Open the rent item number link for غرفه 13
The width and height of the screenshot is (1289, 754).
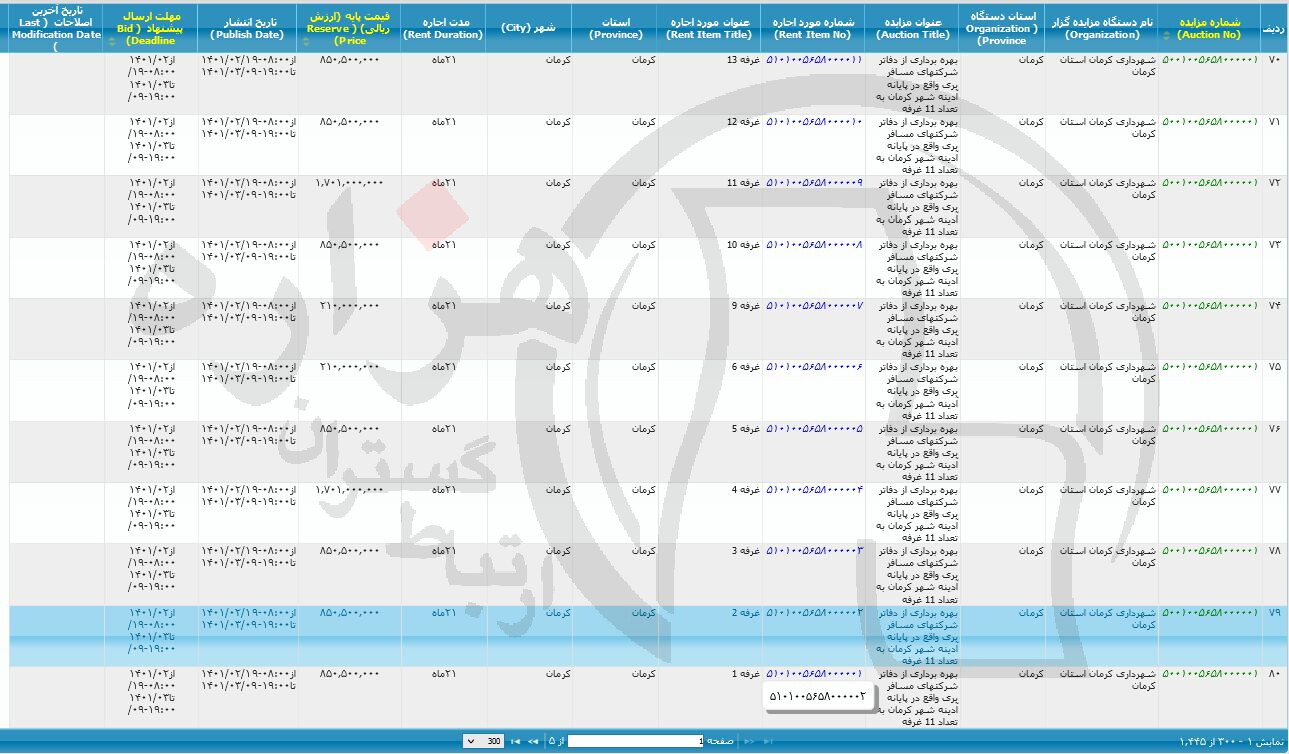point(813,60)
